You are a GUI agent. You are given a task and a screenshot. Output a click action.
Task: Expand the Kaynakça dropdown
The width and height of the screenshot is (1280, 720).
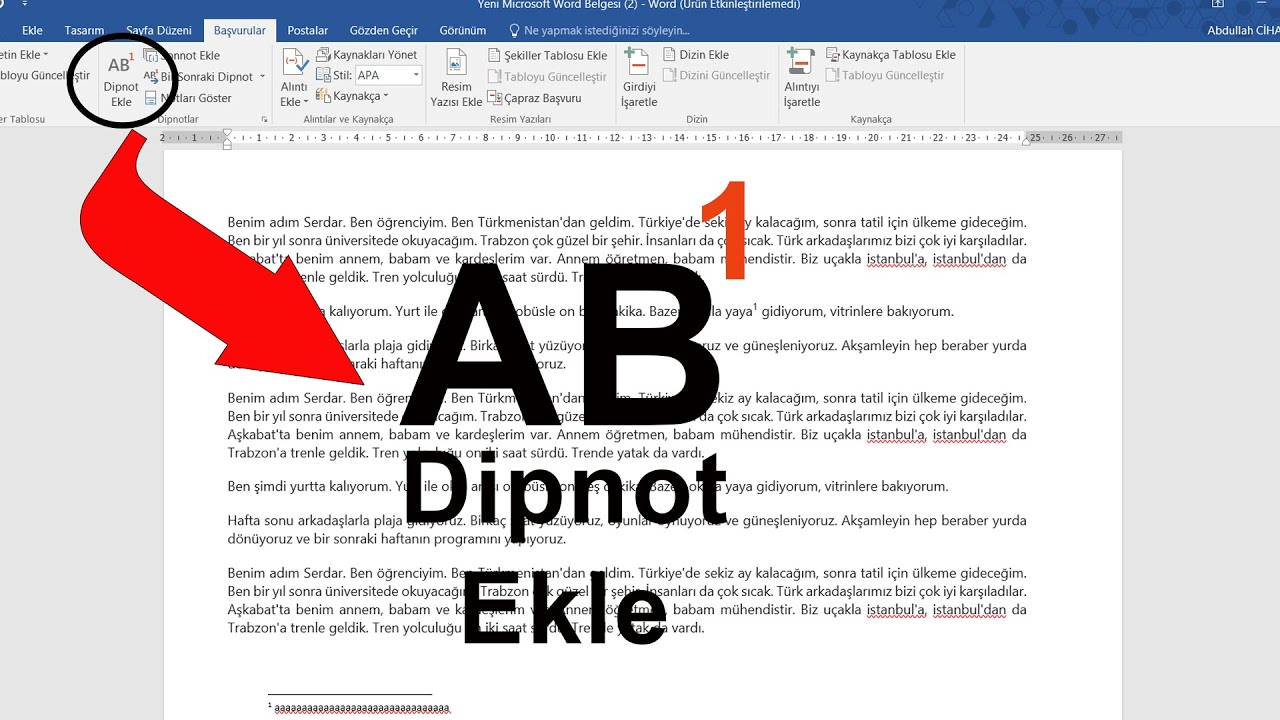pyautogui.click(x=387, y=96)
